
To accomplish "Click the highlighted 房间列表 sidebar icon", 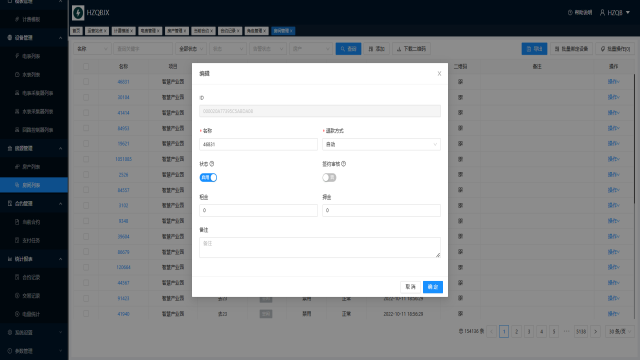I will coord(17,185).
